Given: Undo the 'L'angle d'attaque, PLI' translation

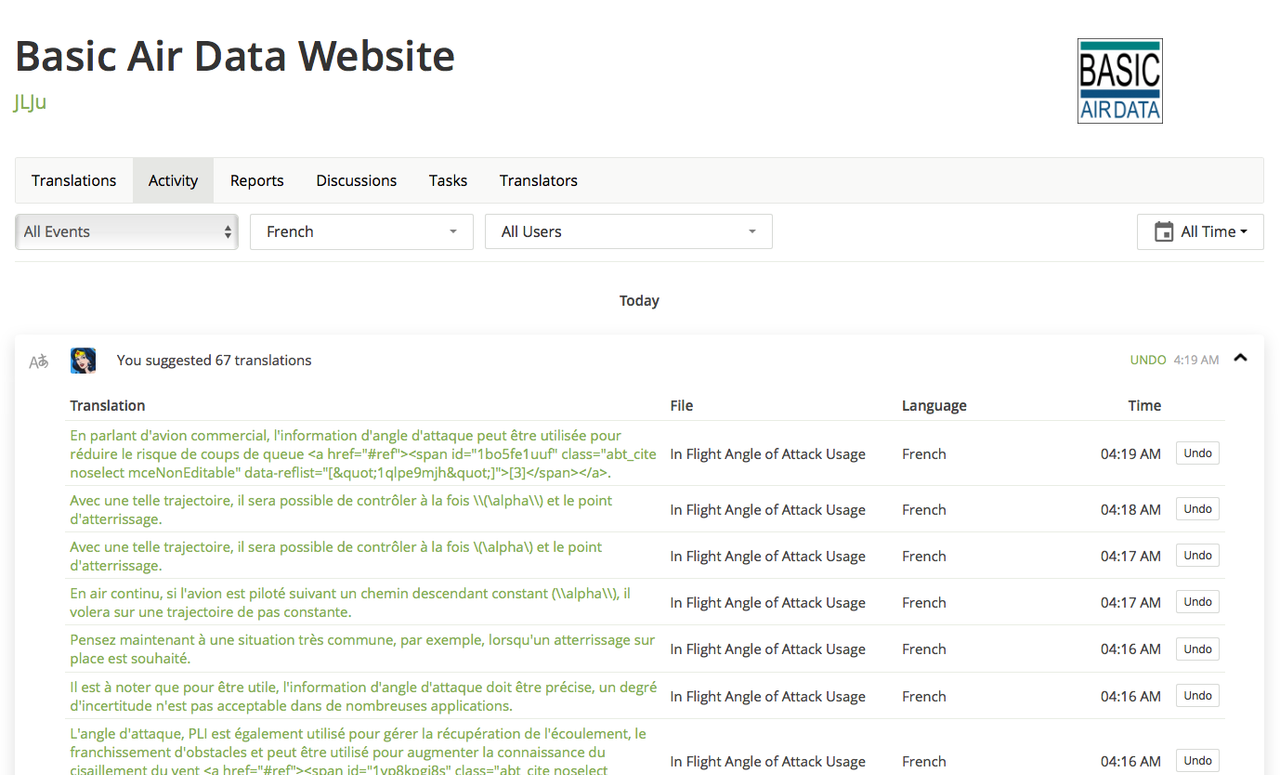Looking at the screenshot, I should coord(1197,761).
